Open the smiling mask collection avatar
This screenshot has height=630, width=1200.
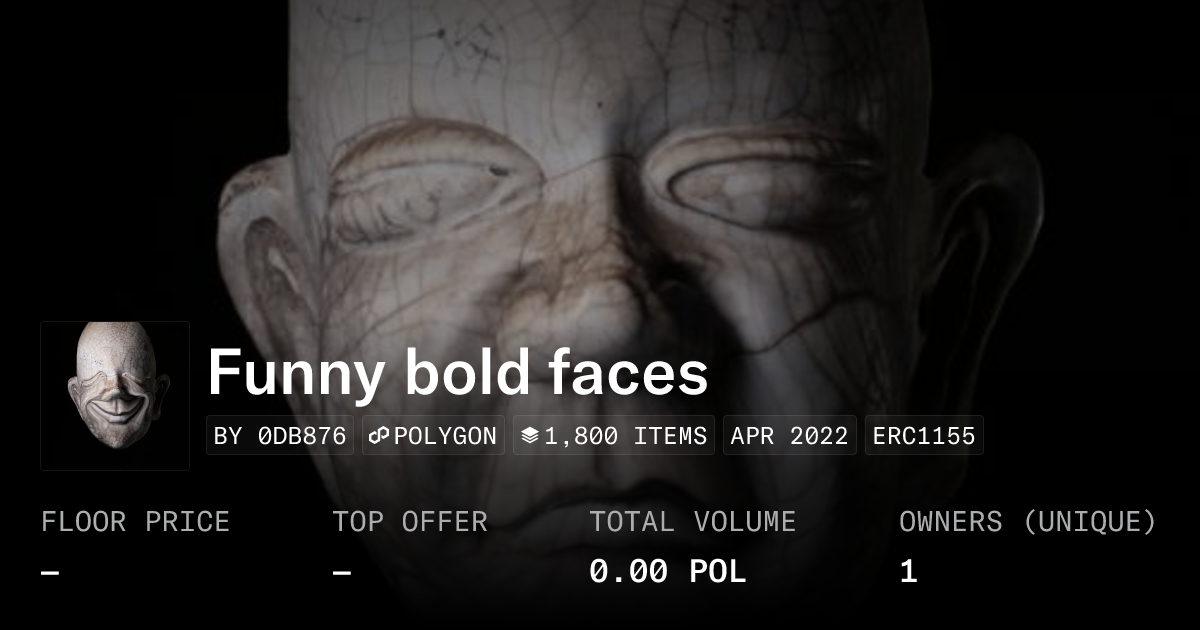coord(115,396)
